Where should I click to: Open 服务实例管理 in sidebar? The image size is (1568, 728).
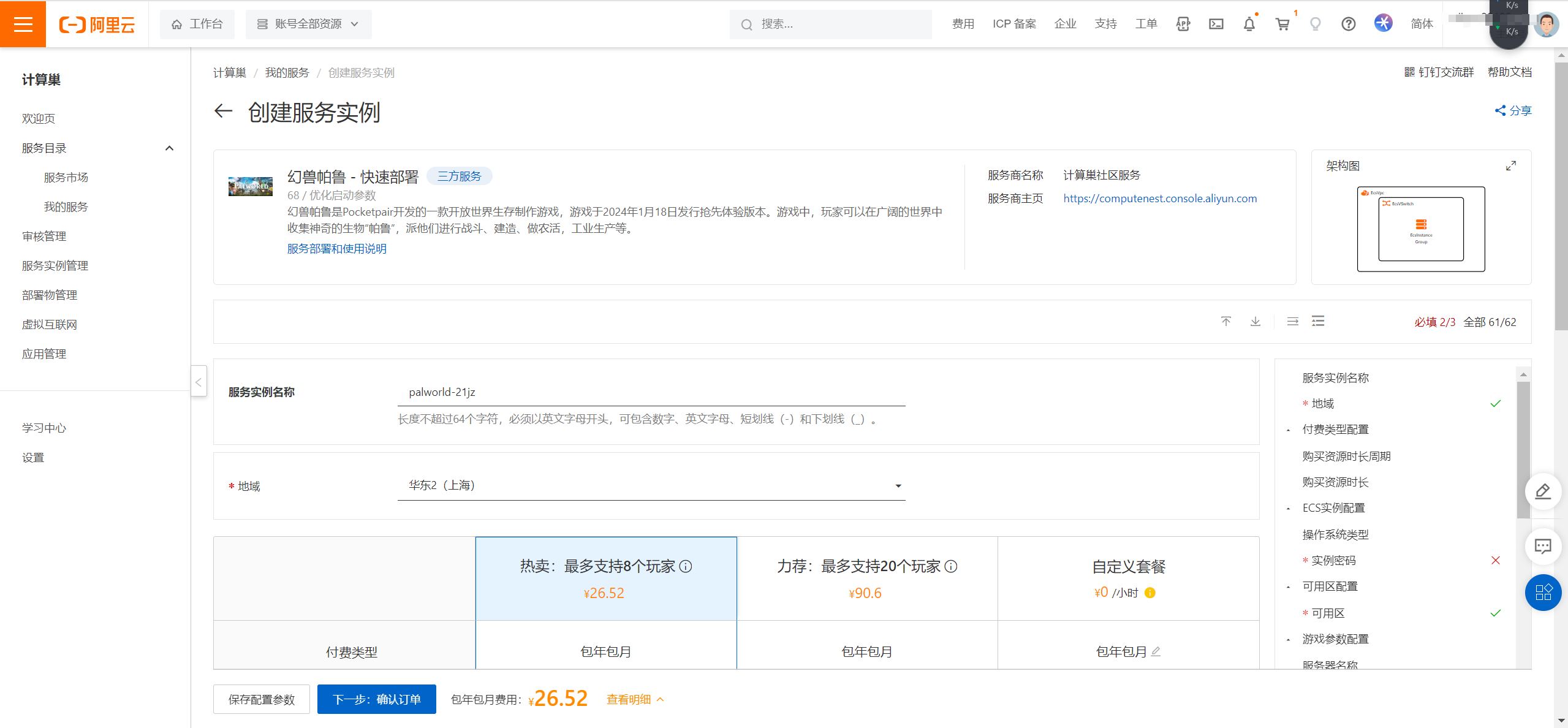coord(55,266)
